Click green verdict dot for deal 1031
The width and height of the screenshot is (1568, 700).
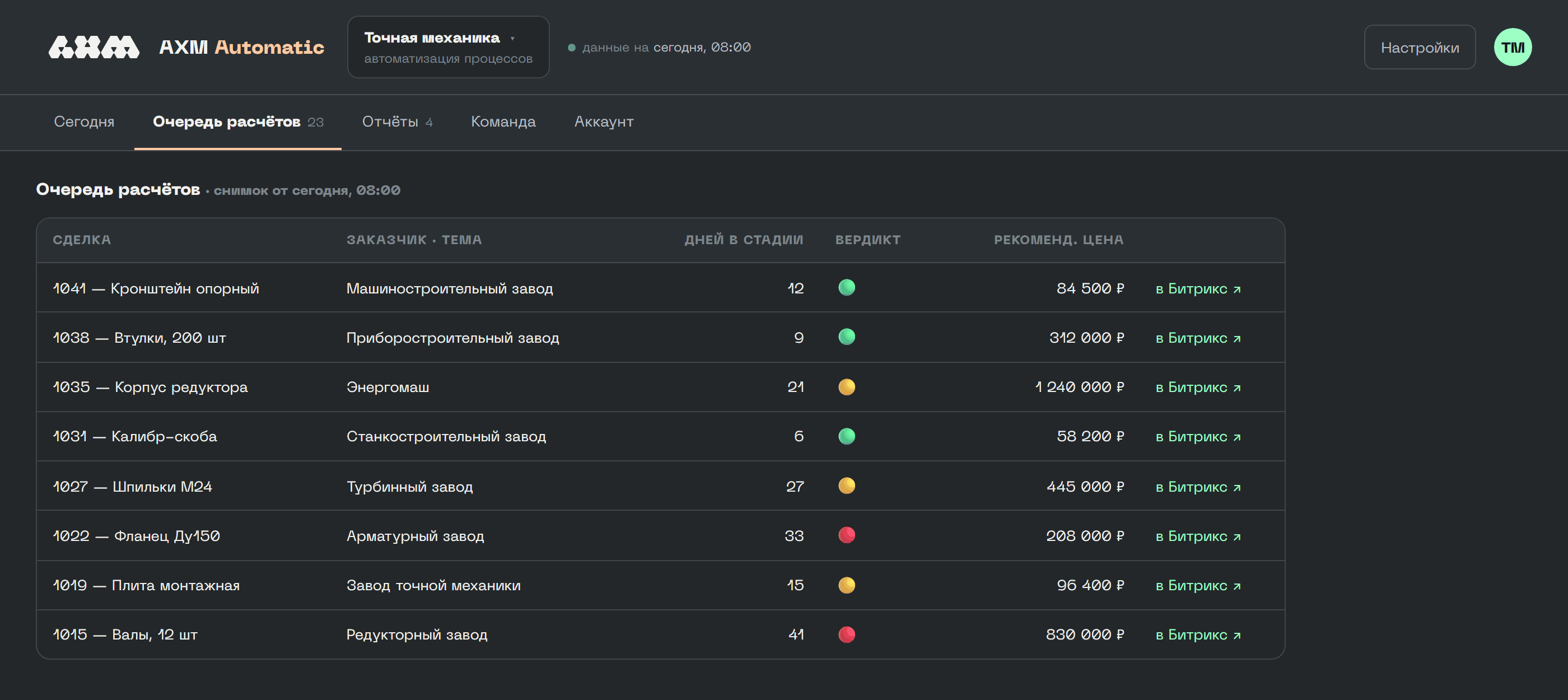click(846, 436)
